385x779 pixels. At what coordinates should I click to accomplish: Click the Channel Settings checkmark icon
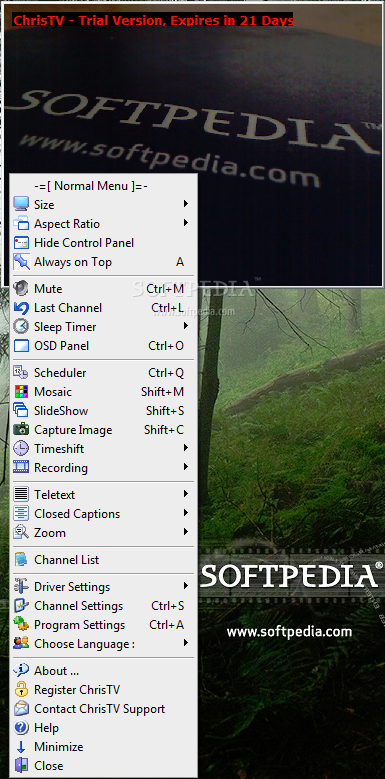click(x=21, y=606)
